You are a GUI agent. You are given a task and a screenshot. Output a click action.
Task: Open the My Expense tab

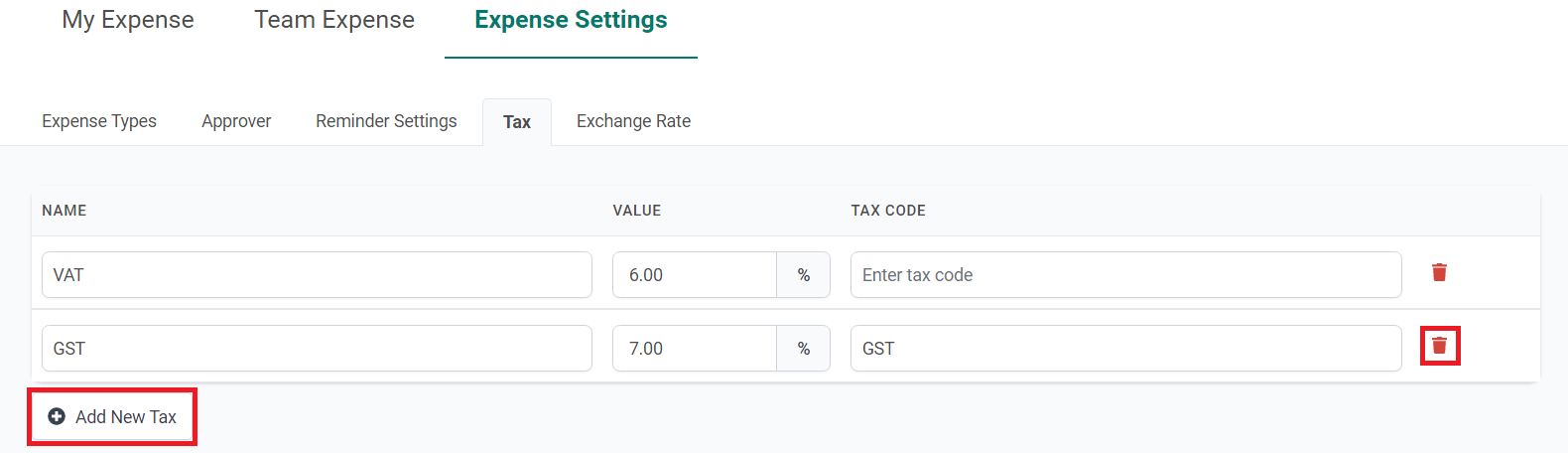[x=128, y=20]
